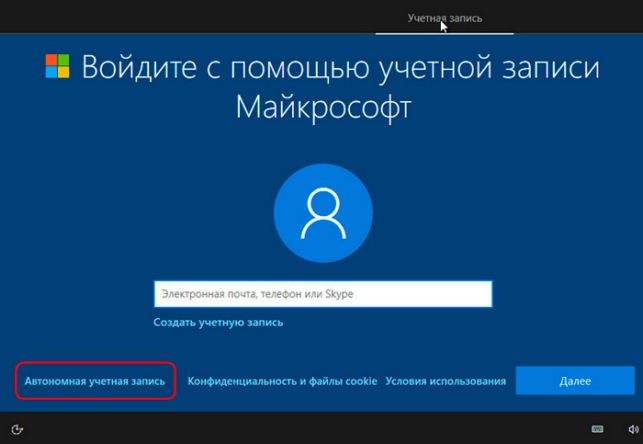Choose Автономная учетная запись link
Viewport: 643px width, 444px height.
tap(95, 381)
